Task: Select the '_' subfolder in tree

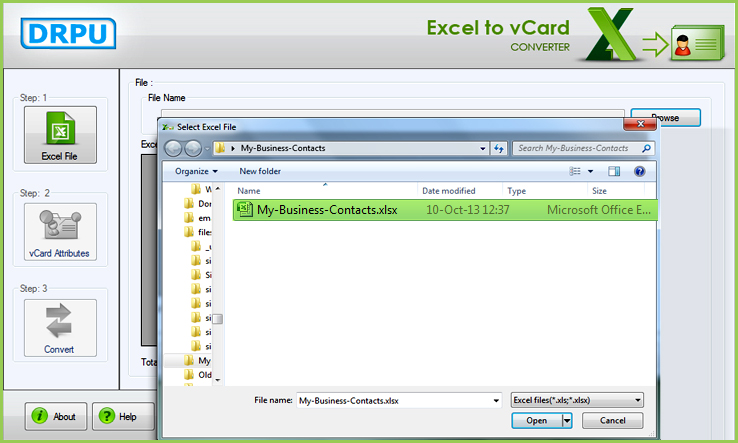Action: click(x=201, y=246)
